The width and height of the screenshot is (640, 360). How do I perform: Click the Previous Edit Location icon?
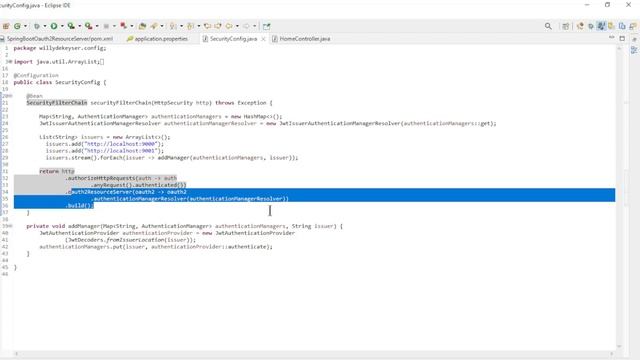coord(207,26)
